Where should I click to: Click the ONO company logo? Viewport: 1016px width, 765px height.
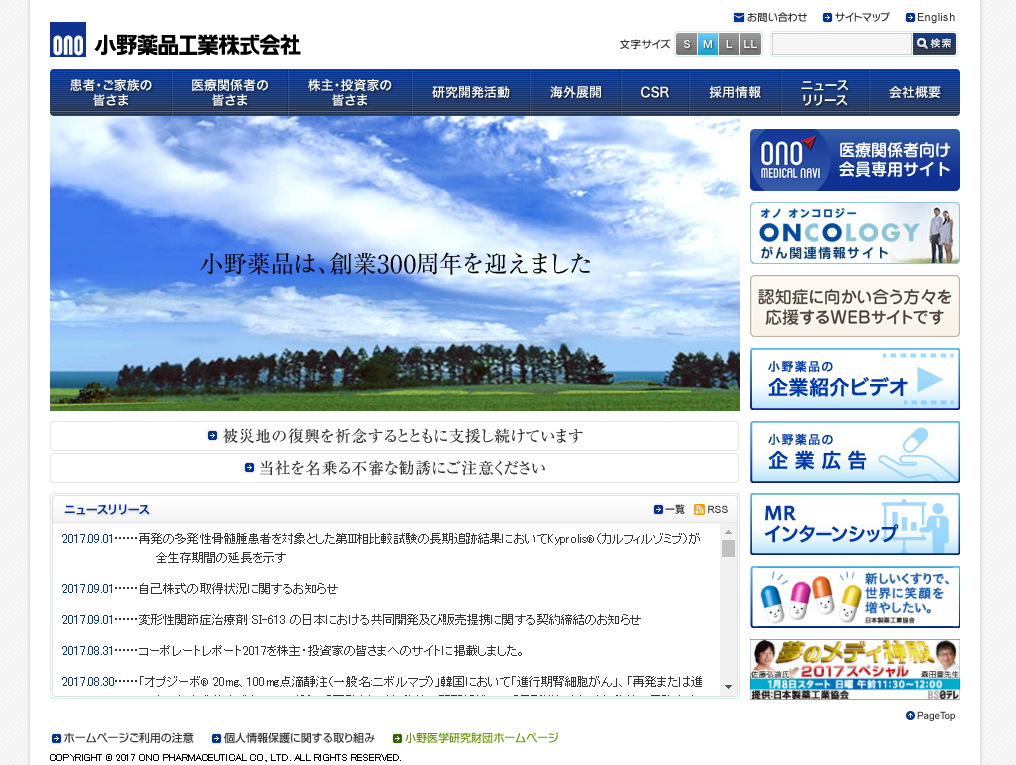click(68, 40)
